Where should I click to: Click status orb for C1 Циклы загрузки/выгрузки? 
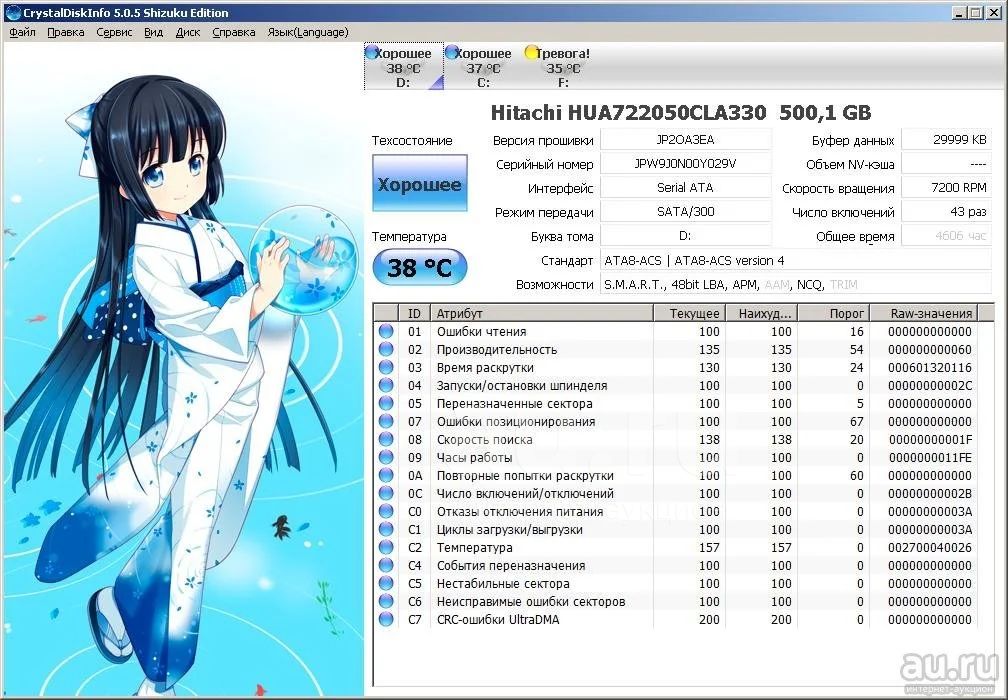tap(386, 529)
